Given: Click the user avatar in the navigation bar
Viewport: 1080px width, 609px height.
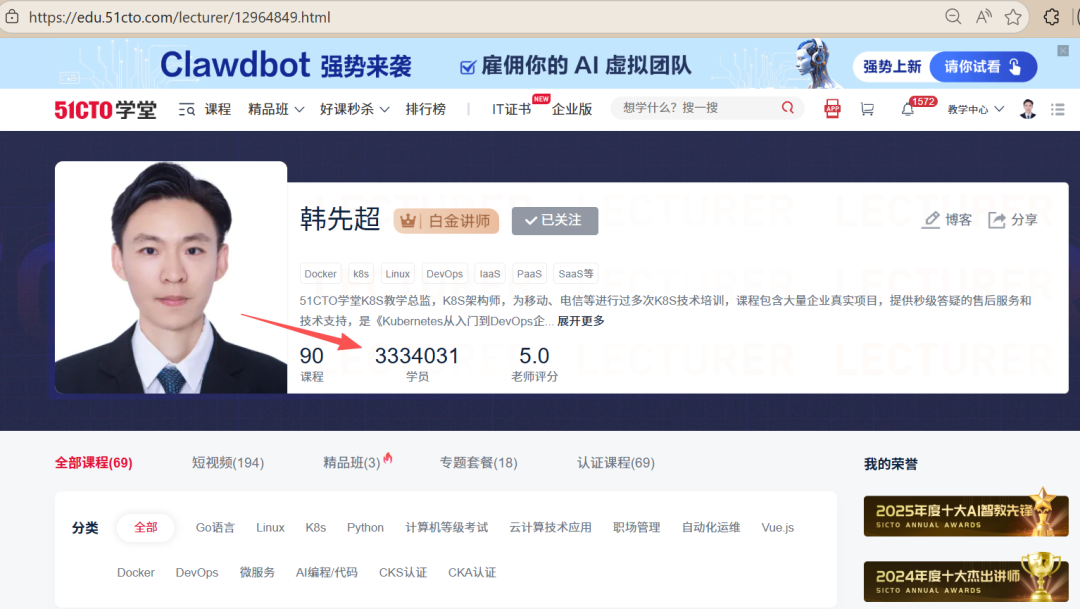Looking at the screenshot, I should [1028, 109].
